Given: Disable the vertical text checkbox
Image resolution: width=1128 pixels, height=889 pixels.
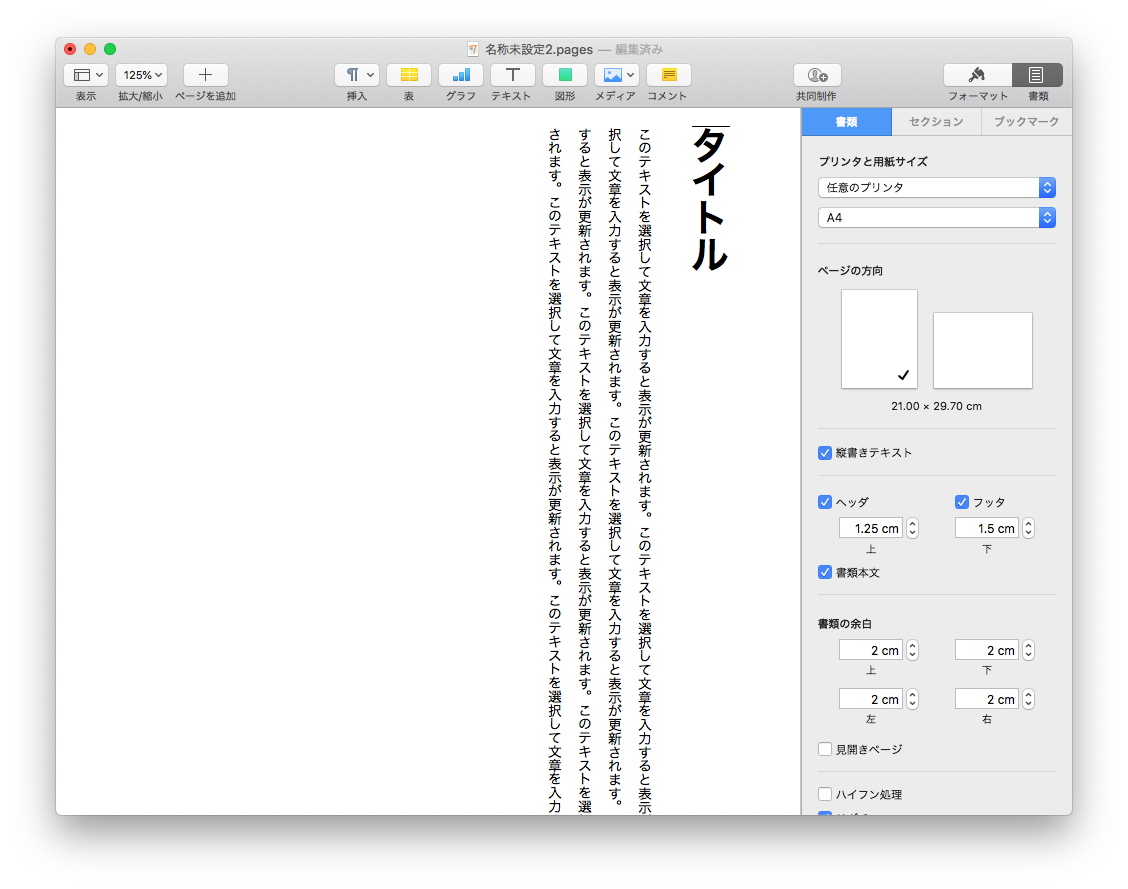Looking at the screenshot, I should (825, 453).
